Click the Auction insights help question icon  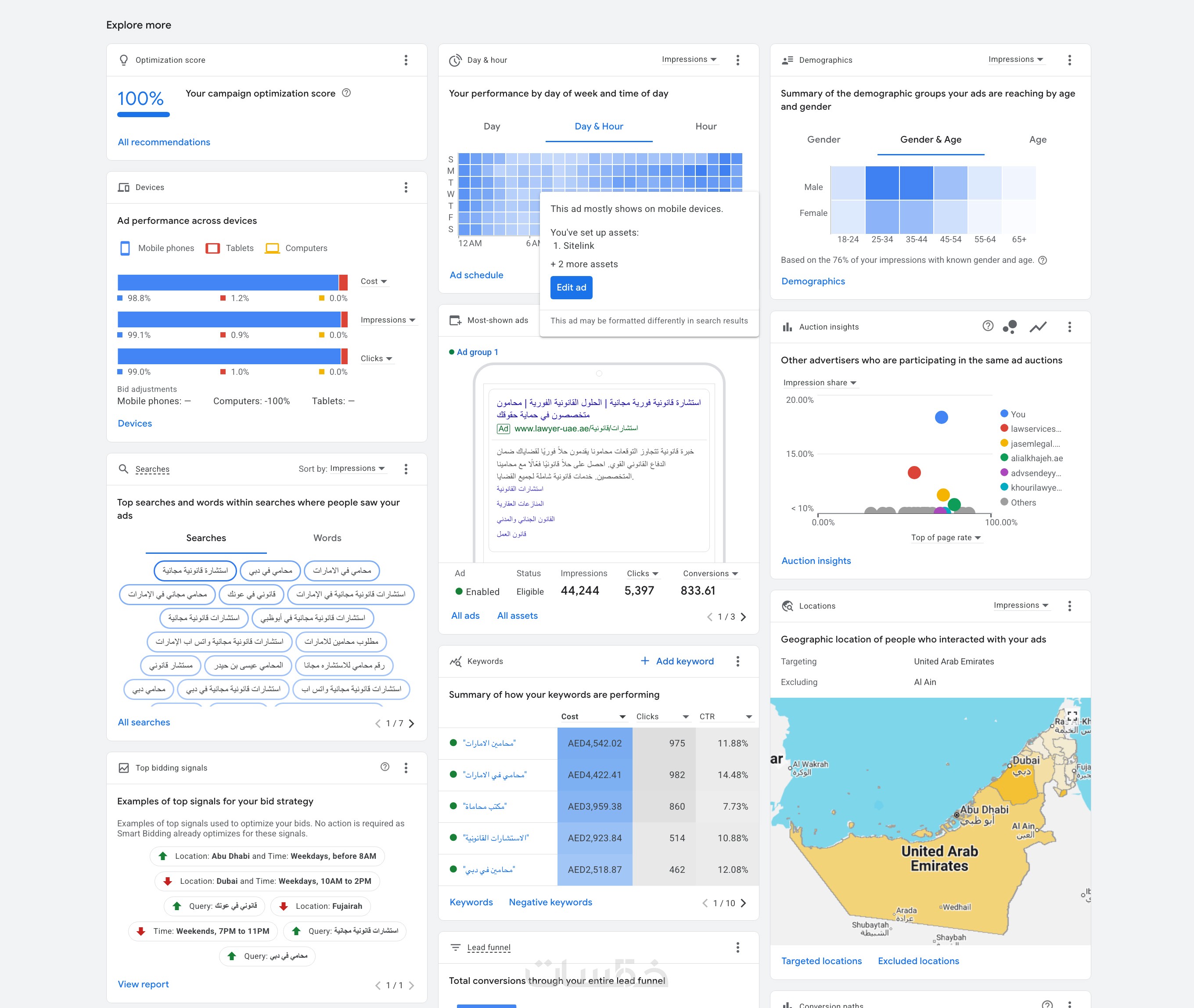[x=988, y=326]
